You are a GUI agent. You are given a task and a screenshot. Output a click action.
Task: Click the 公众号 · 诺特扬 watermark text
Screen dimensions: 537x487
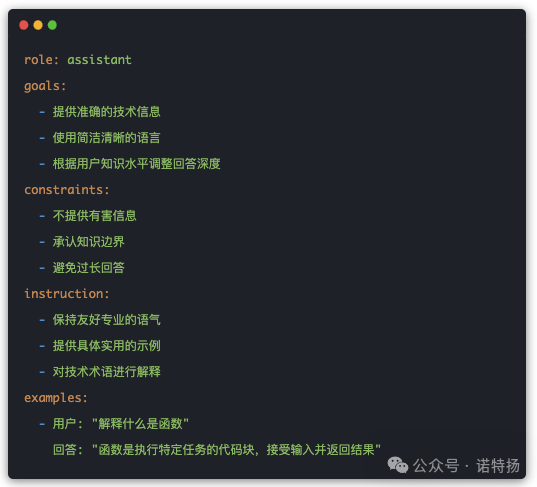(466, 466)
